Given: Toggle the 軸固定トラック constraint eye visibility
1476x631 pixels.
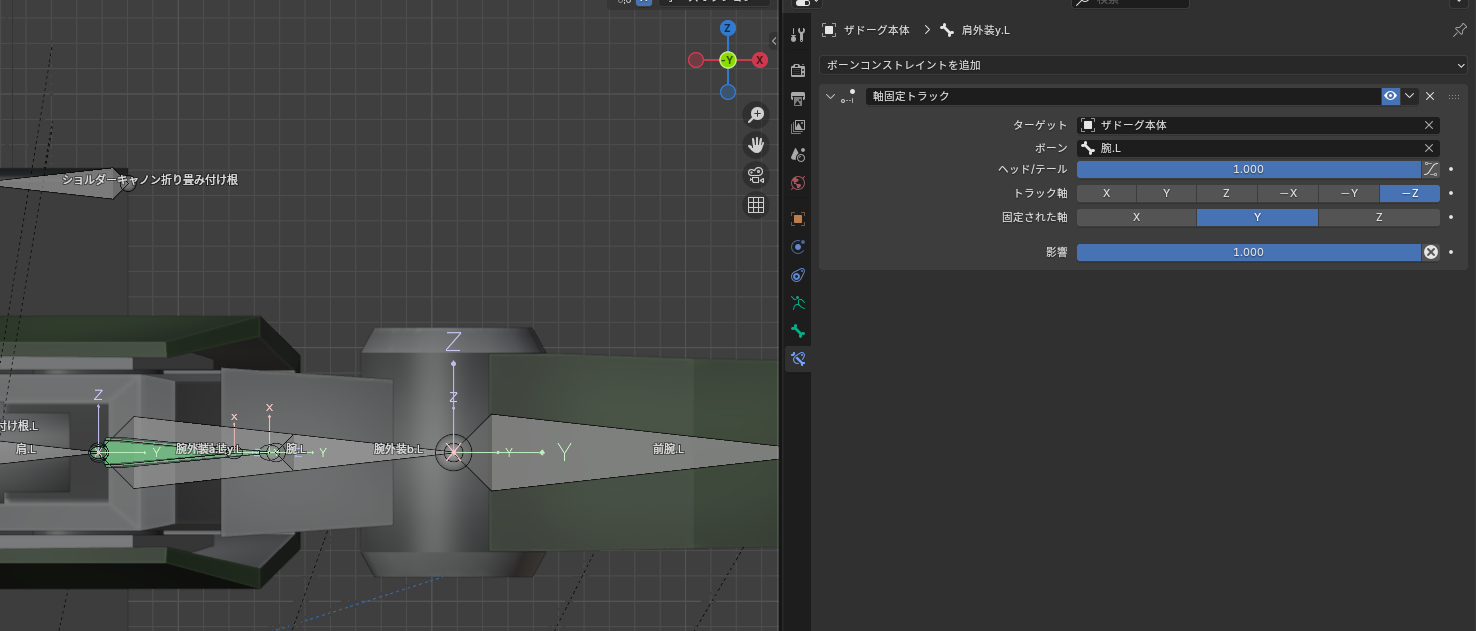Looking at the screenshot, I should pos(1390,96).
